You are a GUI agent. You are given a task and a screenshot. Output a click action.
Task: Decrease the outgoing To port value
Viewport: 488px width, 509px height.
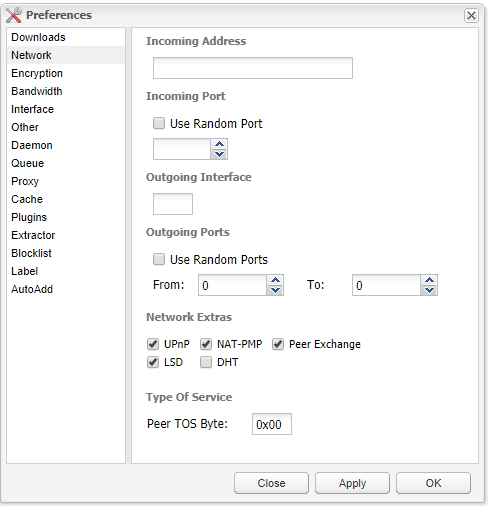click(429, 290)
